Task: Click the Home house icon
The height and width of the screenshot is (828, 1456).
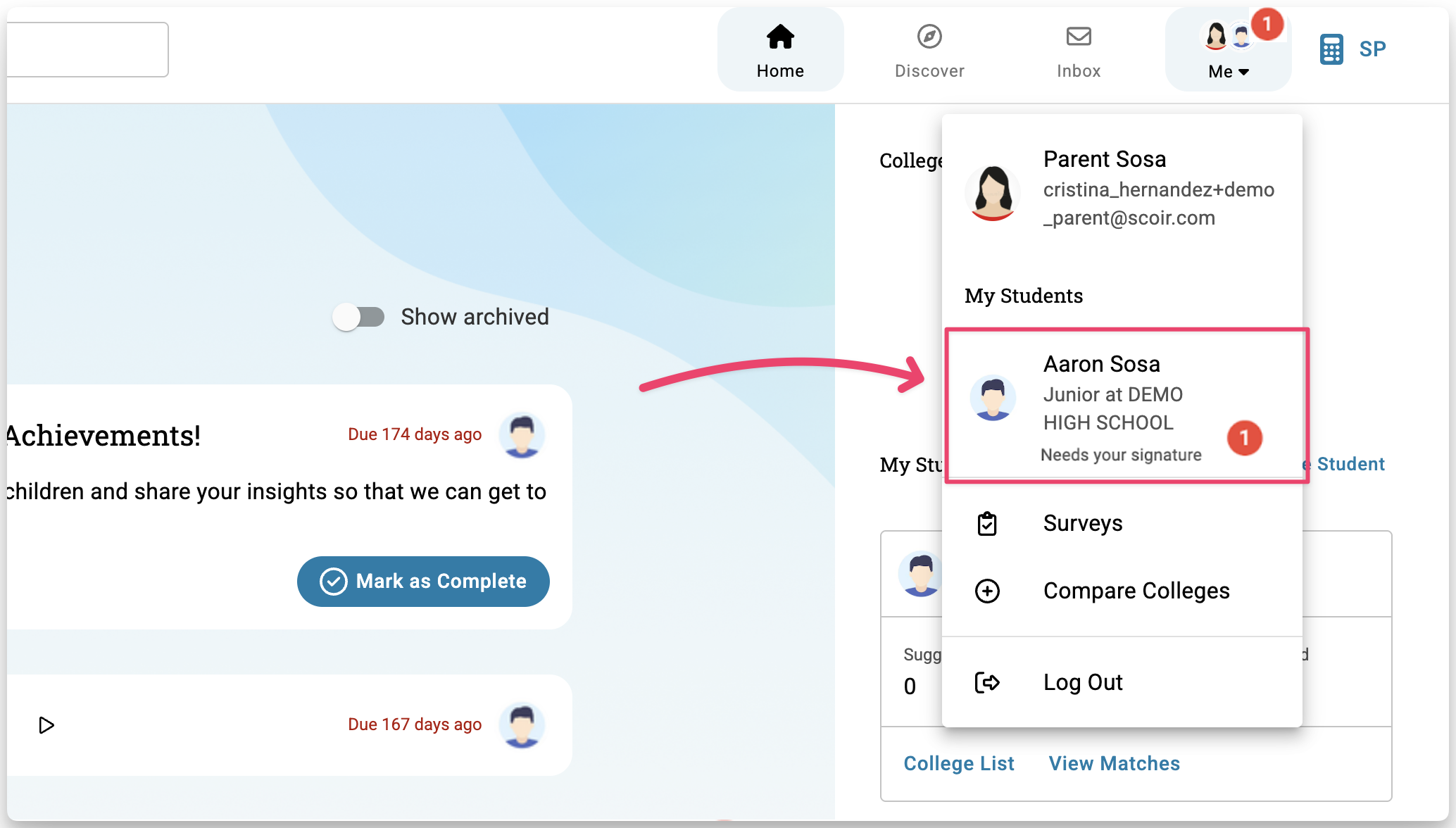Action: coord(780,37)
